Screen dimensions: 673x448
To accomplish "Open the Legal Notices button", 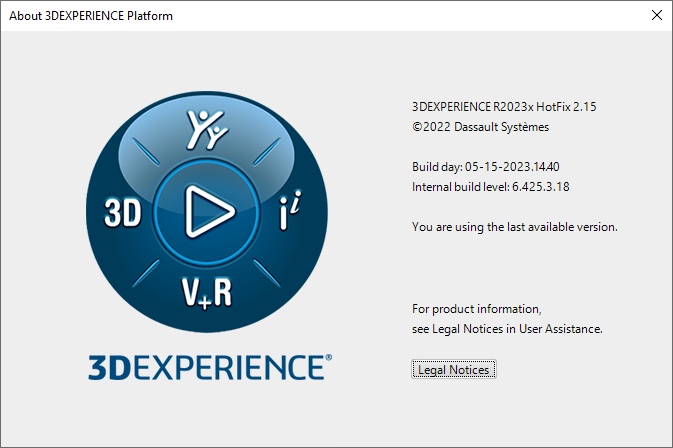I will click(453, 370).
